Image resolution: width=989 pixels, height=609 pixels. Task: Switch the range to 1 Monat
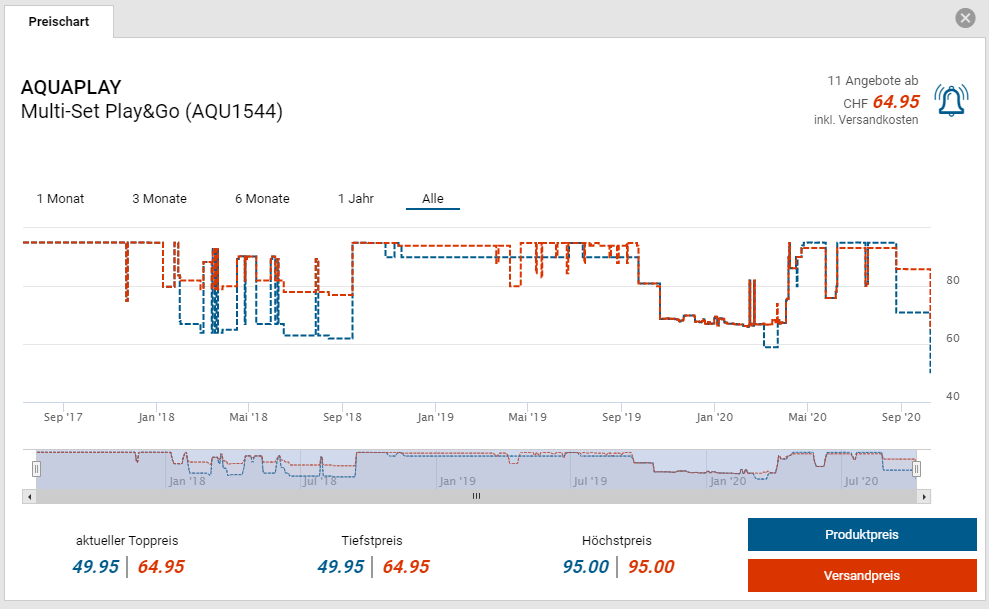coord(60,198)
